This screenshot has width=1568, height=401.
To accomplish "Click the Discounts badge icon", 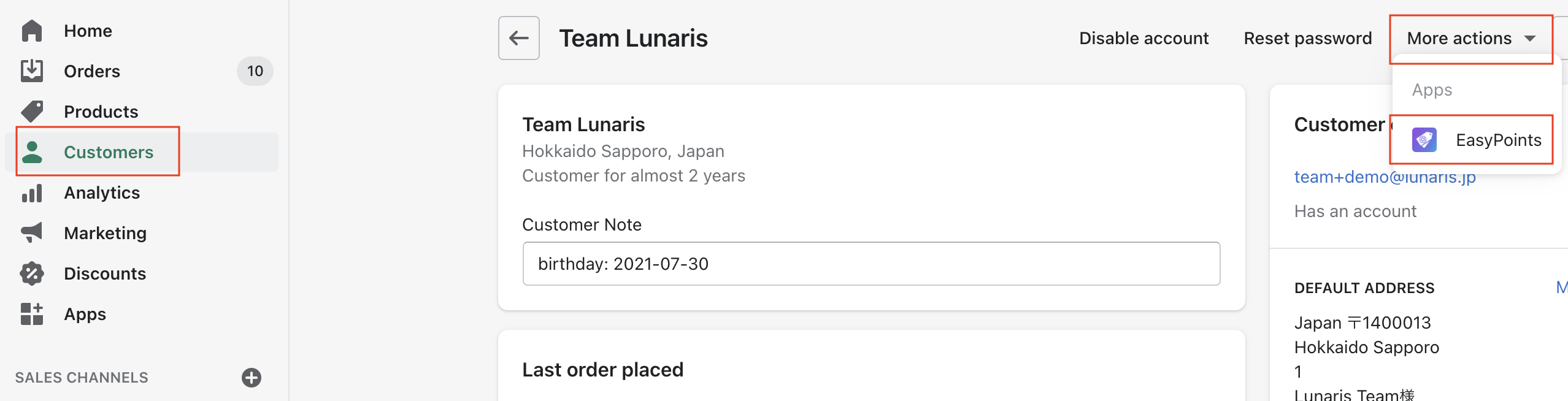I will pos(32,273).
